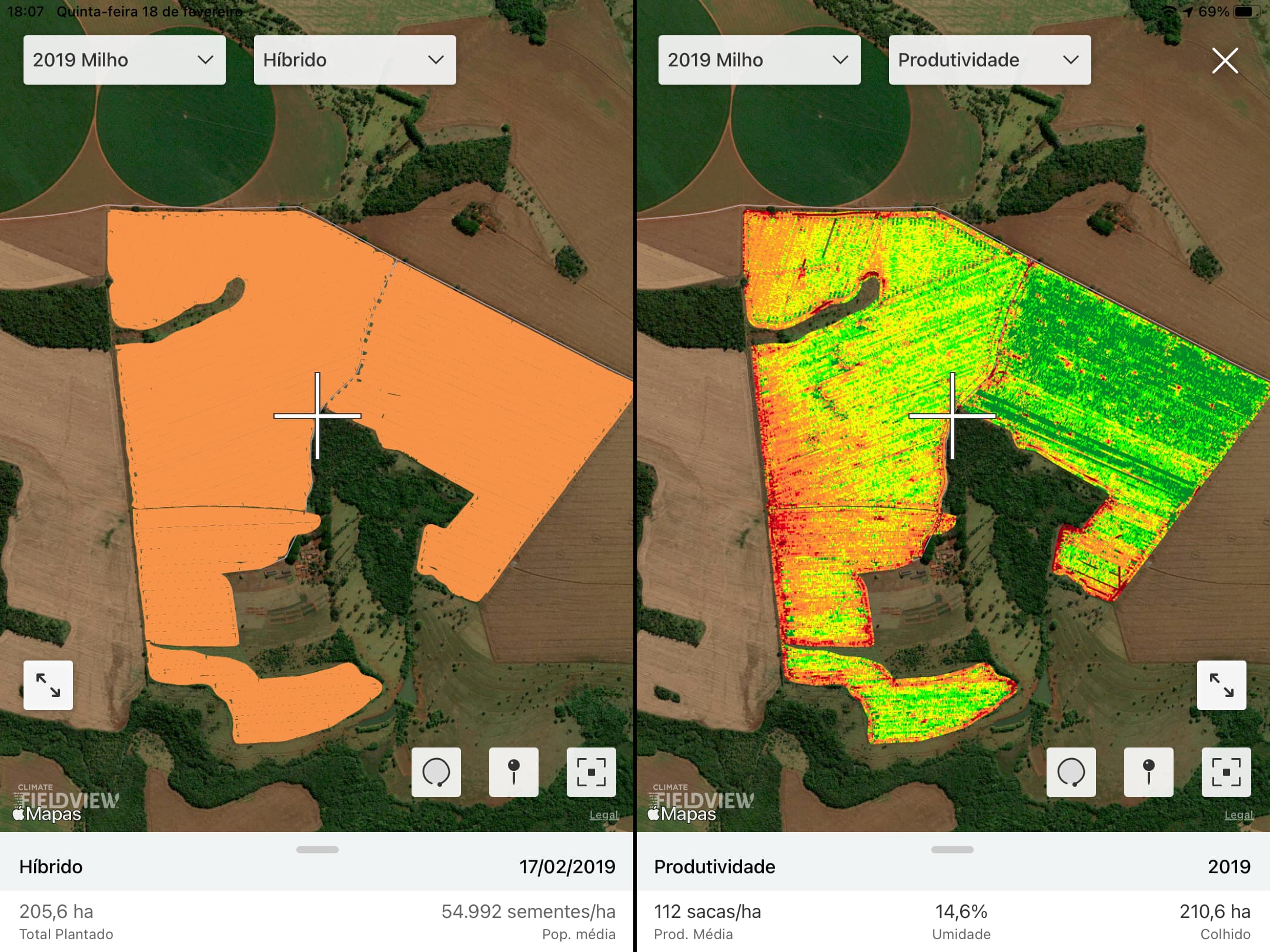Viewport: 1270px width, 952px height.
Task: Open Legal link on right map
Action: [x=1239, y=815]
